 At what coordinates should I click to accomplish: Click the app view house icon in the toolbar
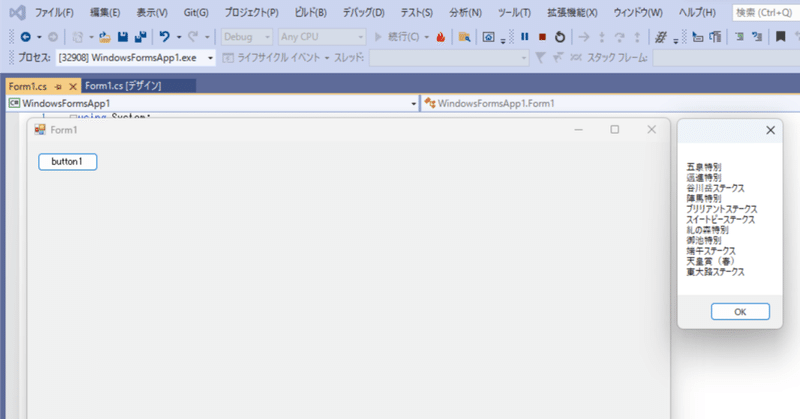(x=488, y=37)
